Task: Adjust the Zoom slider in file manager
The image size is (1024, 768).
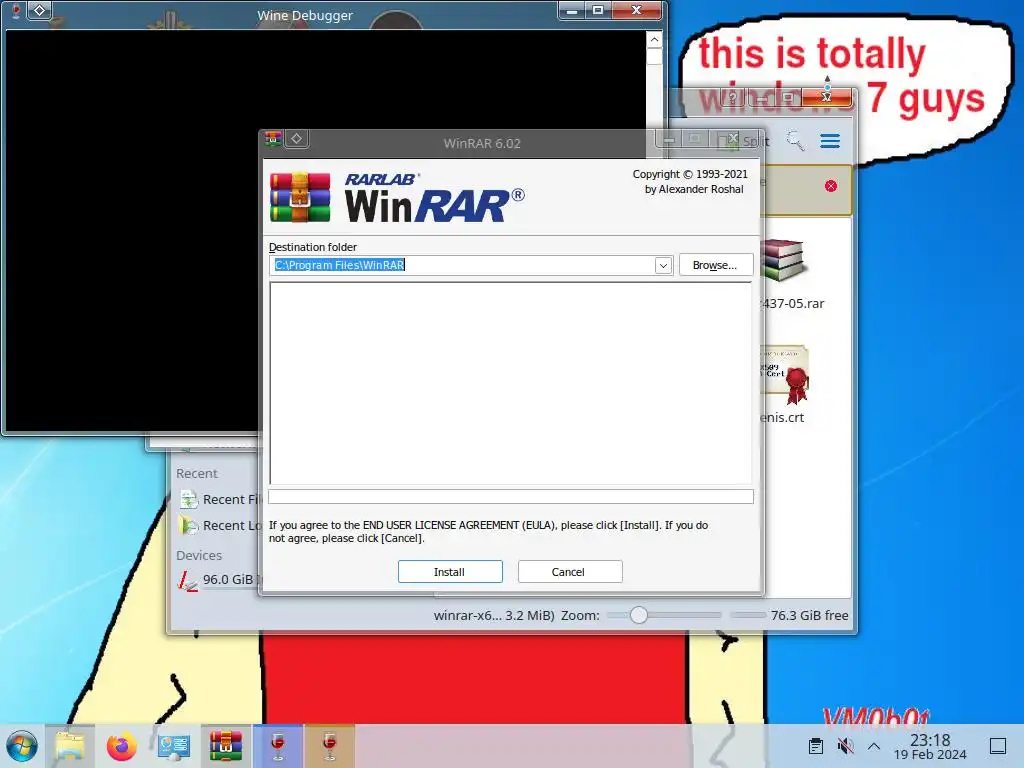Action: [664, 615]
